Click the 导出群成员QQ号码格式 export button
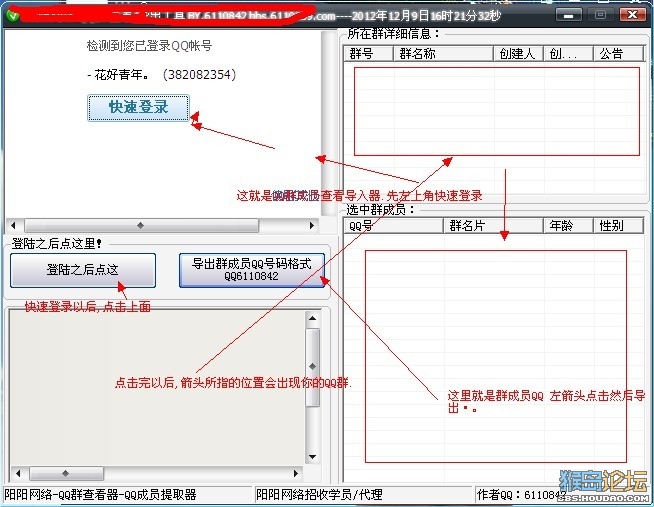Screen dimensions: 654x507 (252, 270)
